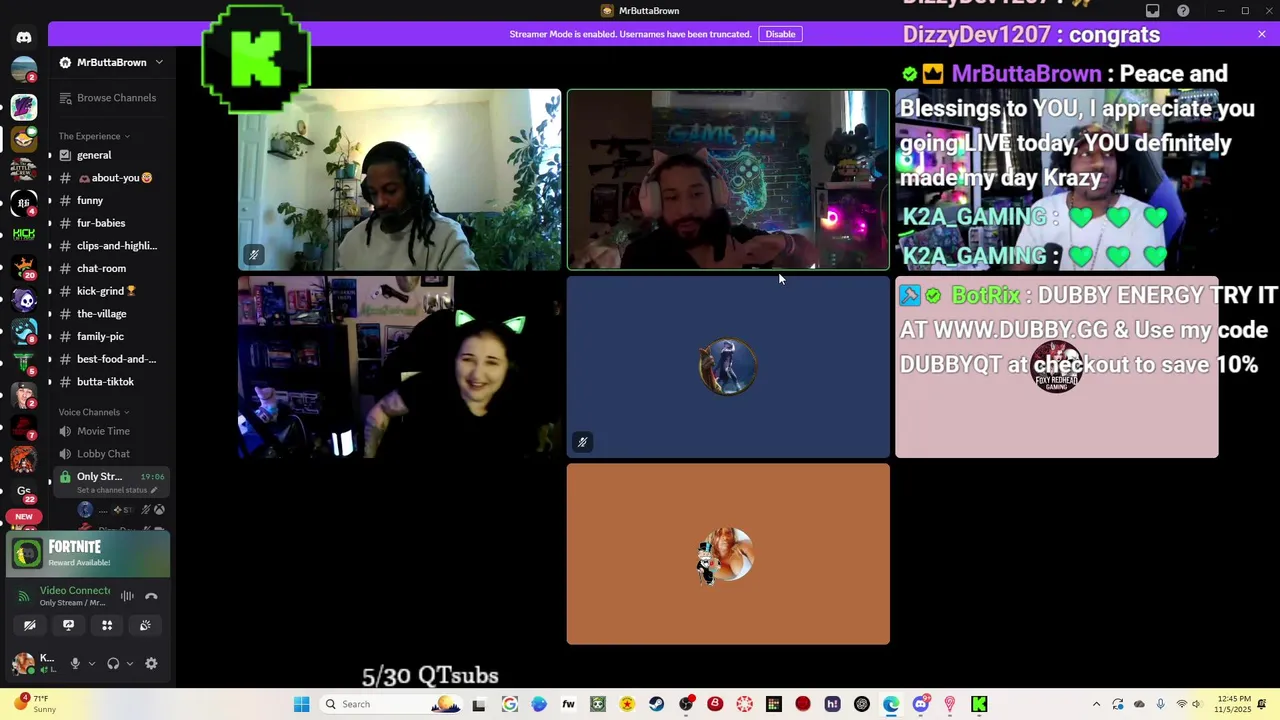1280x720 pixels.
Task: Disable Streamer Mode via banner button
Action: [780, 34]
